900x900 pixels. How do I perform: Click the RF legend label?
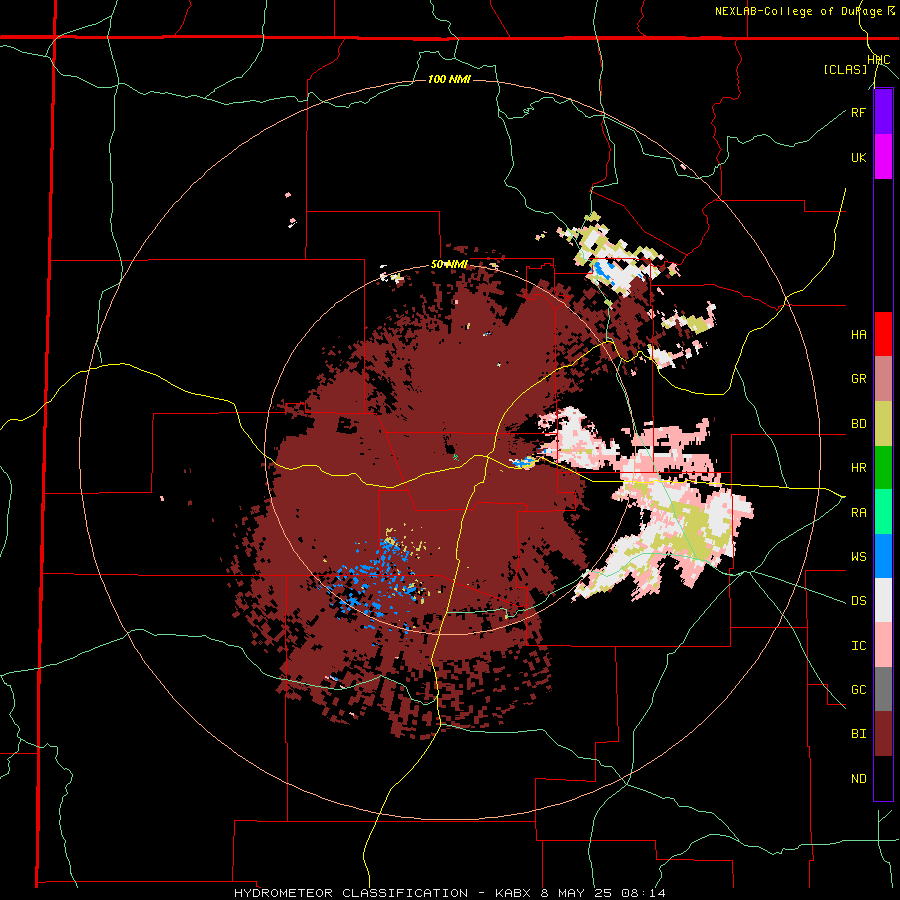[858, 112]
